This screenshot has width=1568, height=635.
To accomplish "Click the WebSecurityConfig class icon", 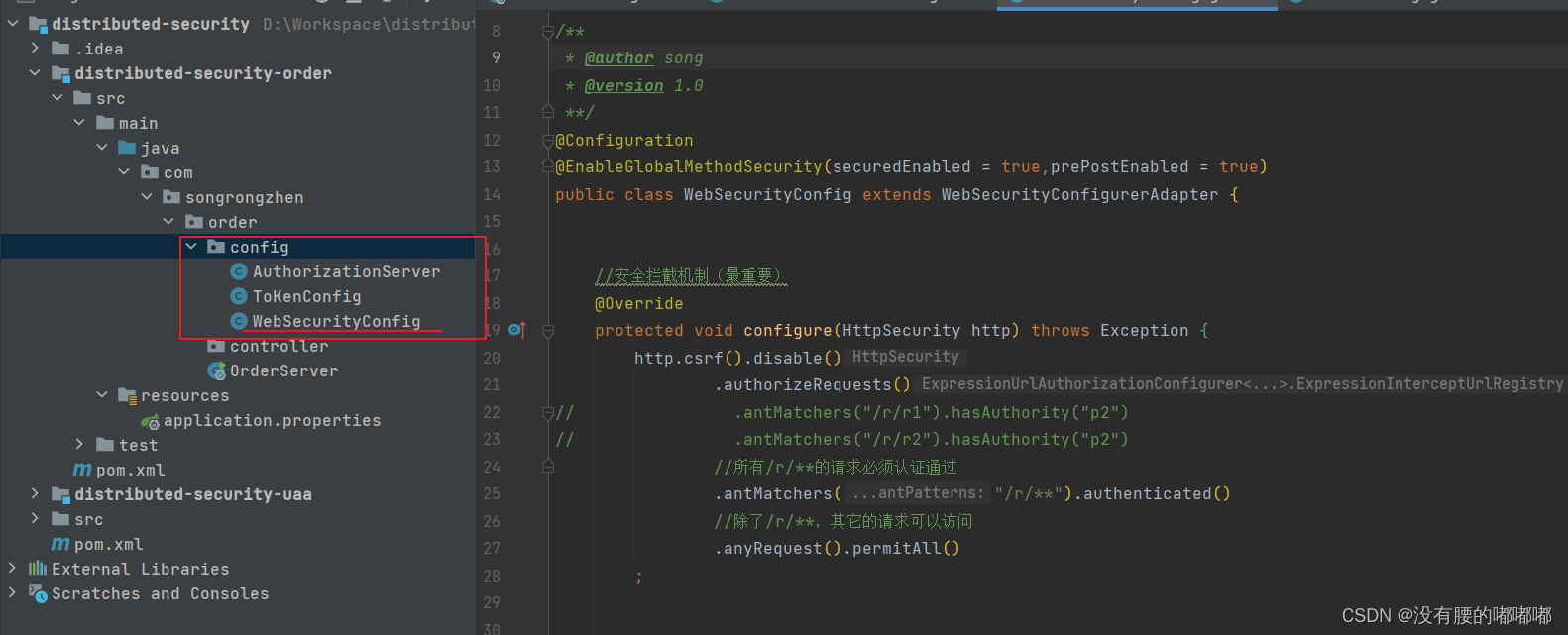I will (239, 321).
